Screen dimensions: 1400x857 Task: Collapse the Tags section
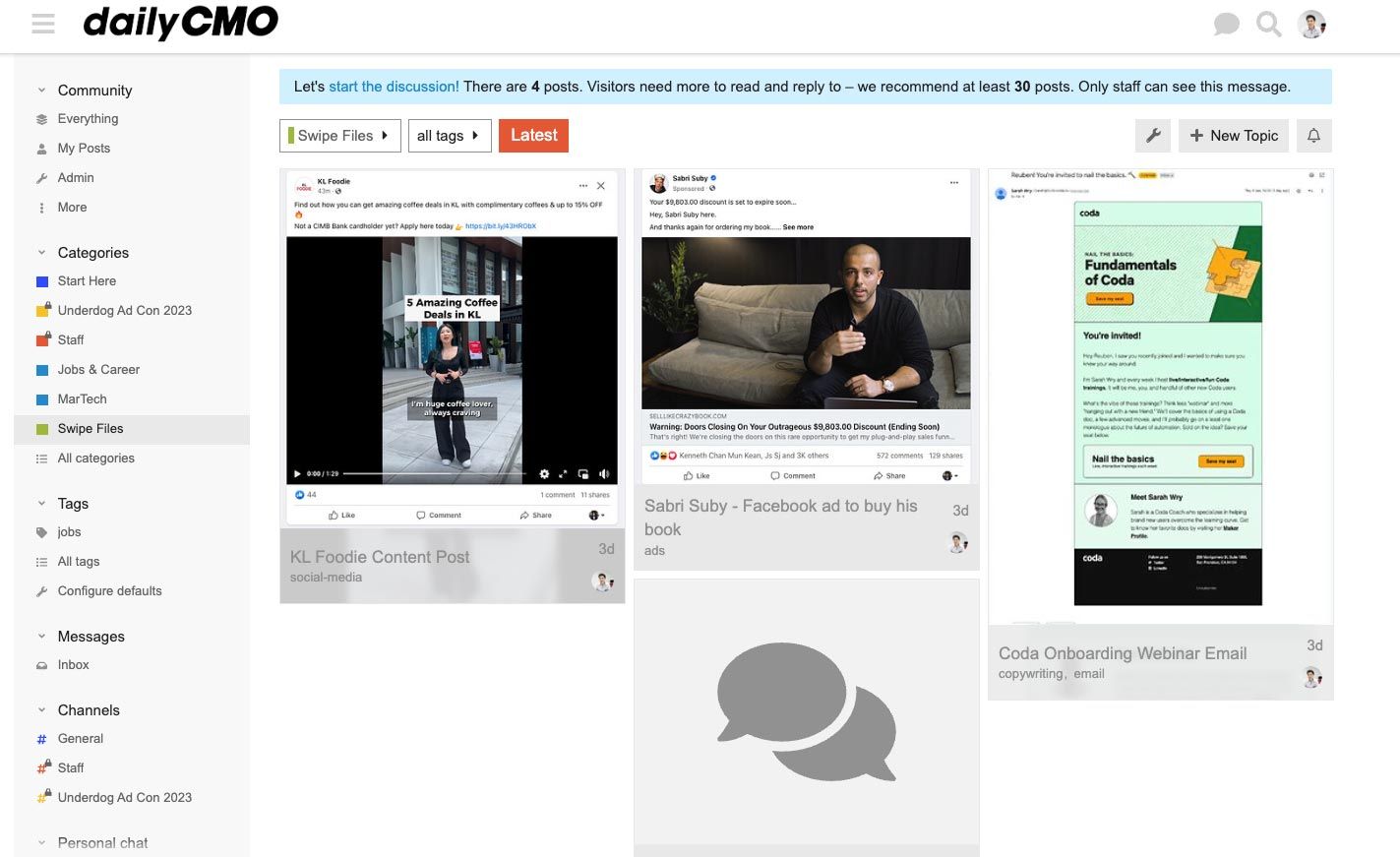[x=41, y=504]
